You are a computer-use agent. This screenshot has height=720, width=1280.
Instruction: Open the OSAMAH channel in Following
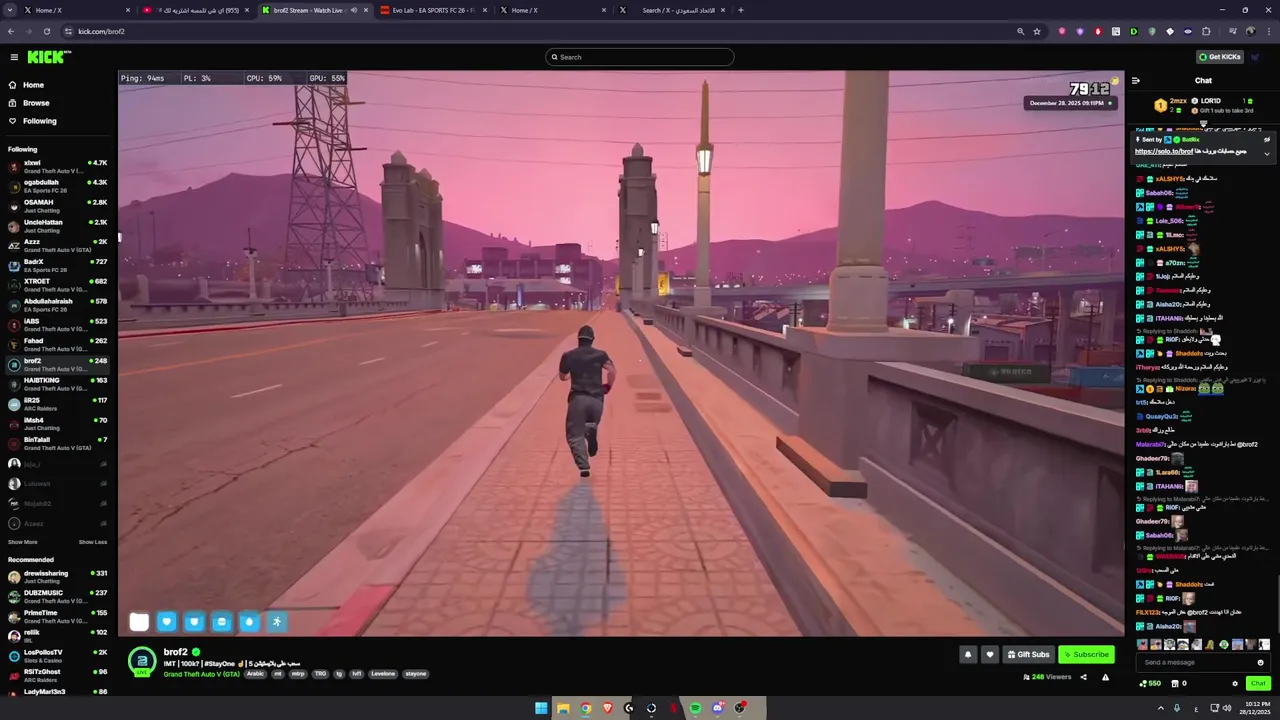[58, 206]
